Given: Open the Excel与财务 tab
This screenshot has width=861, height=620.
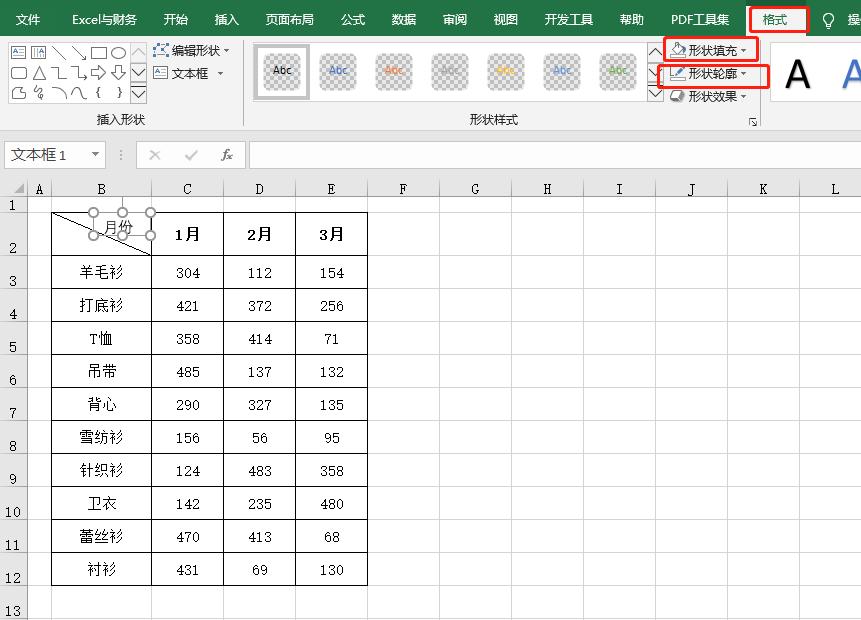Looking at the screenshot, I should 104,20.
